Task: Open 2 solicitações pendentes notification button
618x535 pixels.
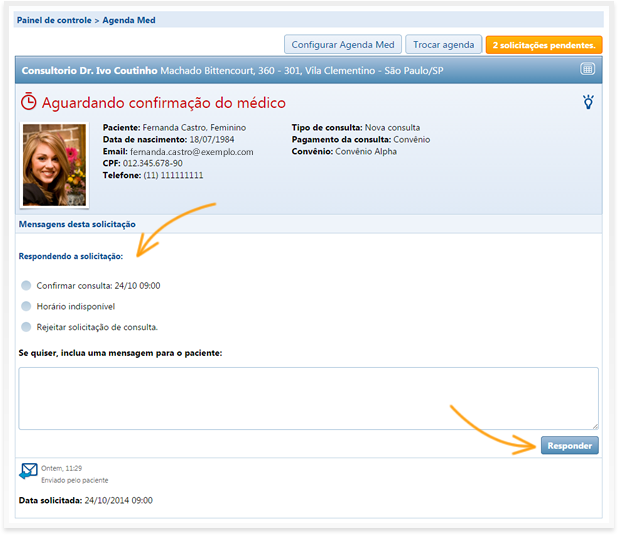Action: point(544,45)
